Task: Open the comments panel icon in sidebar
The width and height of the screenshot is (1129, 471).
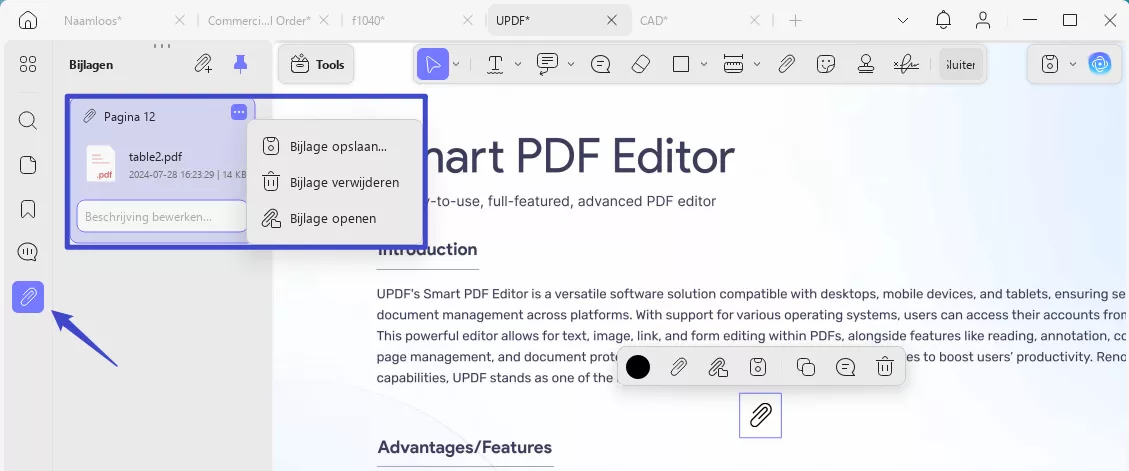Action: [x=27, y=252]
